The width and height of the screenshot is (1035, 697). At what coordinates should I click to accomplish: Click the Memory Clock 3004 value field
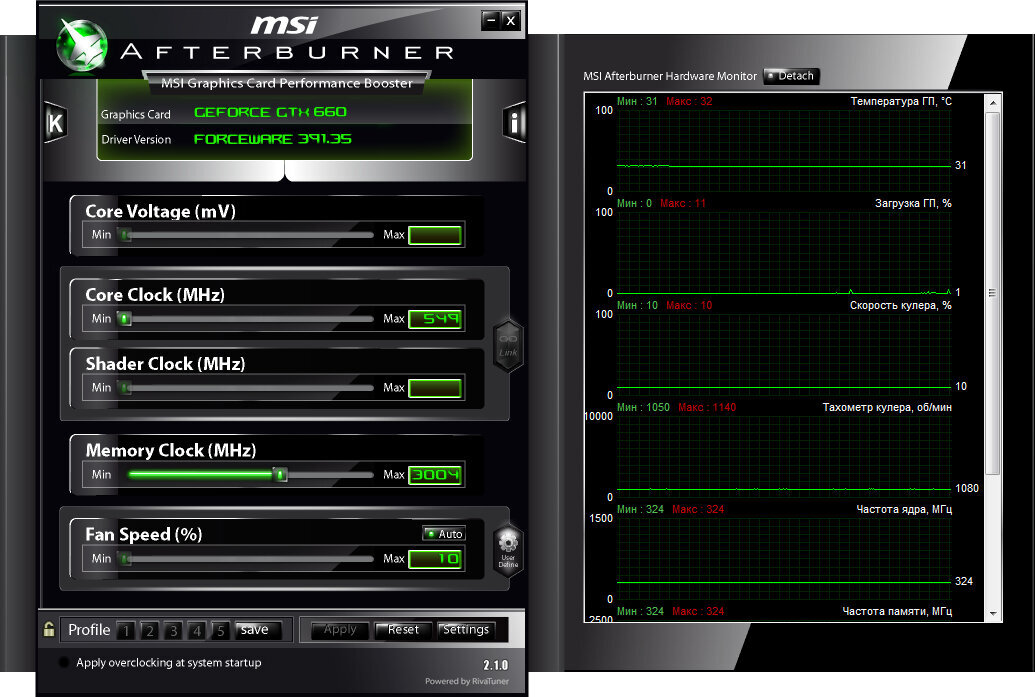(435, 475)
